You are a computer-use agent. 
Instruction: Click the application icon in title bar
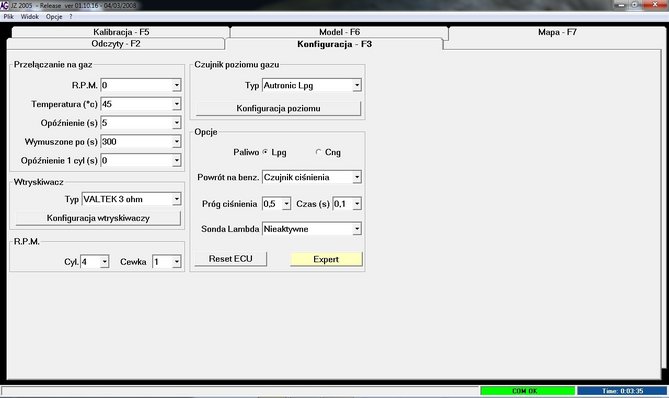click(x=4, y=5)
